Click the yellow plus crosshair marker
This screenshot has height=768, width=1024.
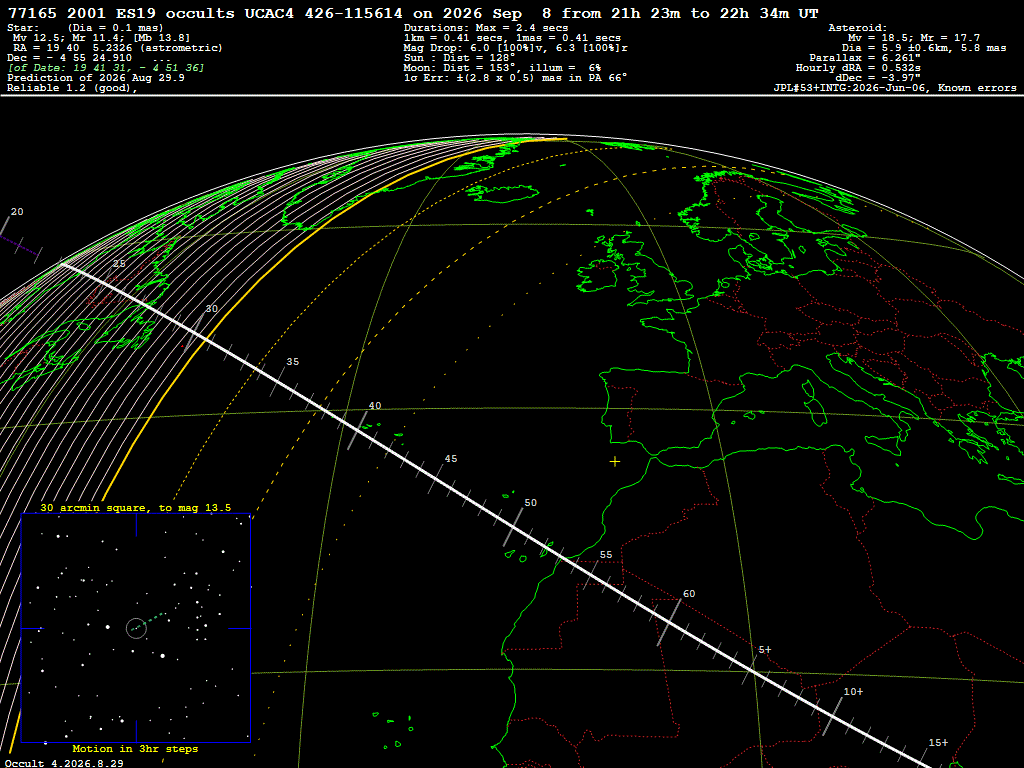[x=615, y=462]
